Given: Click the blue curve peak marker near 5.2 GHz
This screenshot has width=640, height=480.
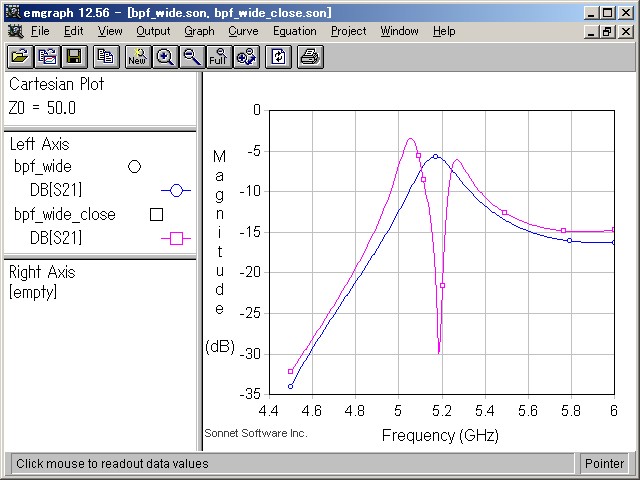Looking at the screenshot, I should (x=436, y=156).
